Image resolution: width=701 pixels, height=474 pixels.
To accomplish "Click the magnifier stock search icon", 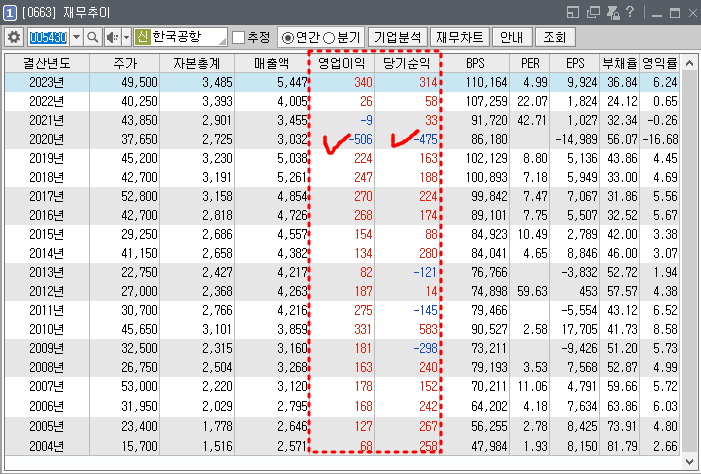I will [93, 37].
